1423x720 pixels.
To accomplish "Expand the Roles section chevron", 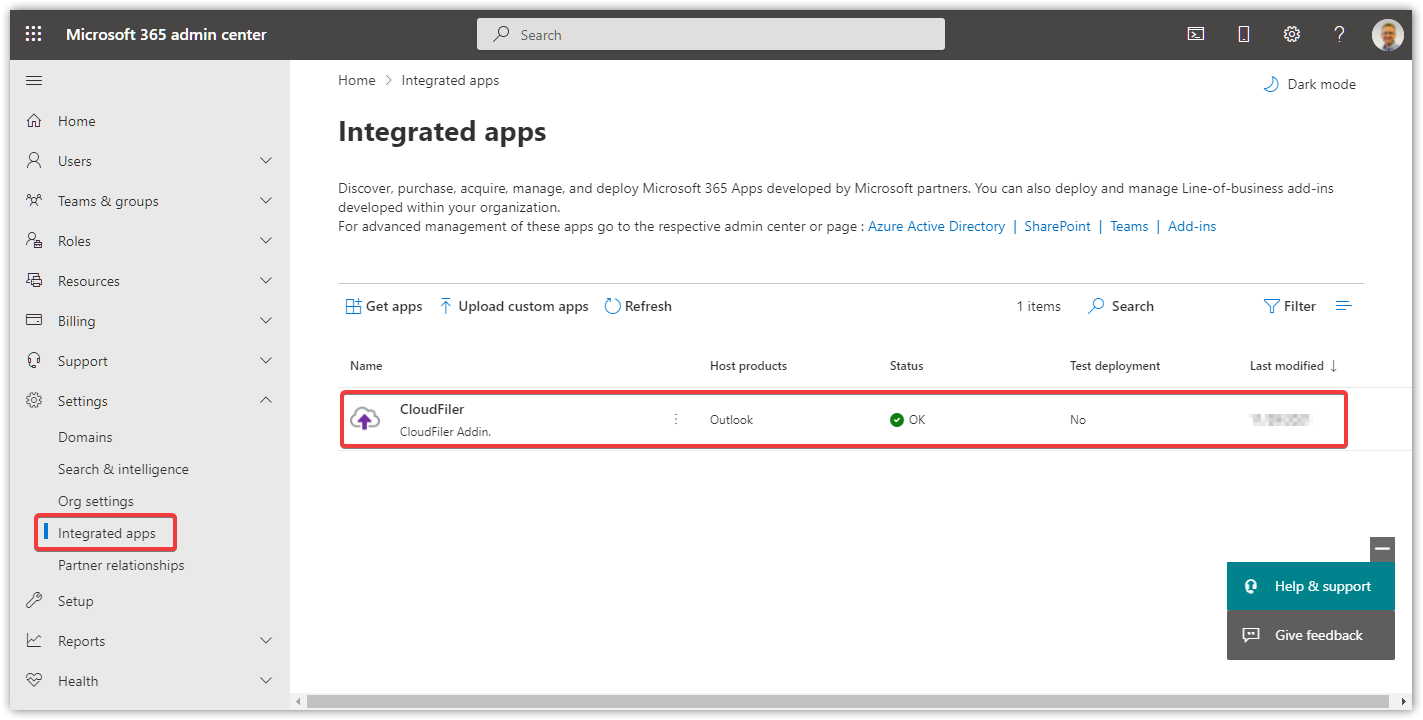I will [x=266, y=240].
